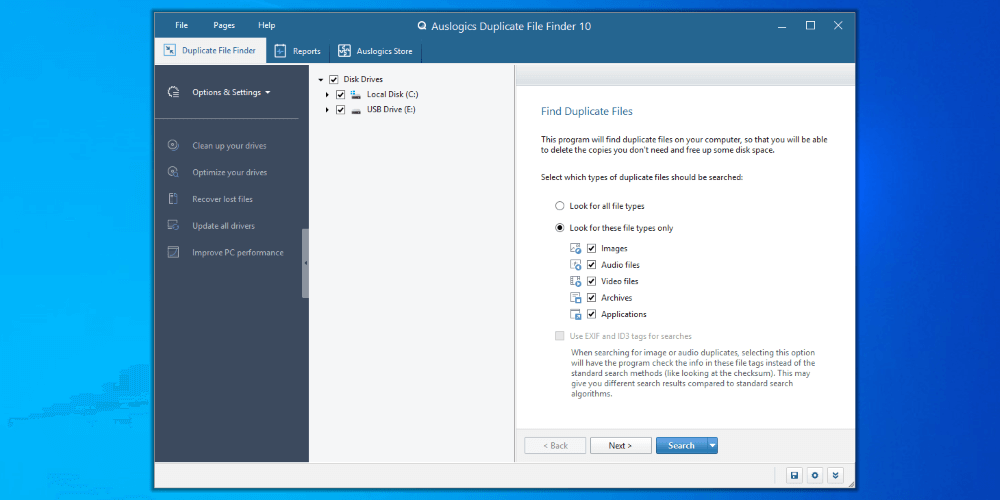Uncheck the Applications checkbox
The height and width of the screenshot is (500, 1000).
pyautogui.click(x=592, y=314)
